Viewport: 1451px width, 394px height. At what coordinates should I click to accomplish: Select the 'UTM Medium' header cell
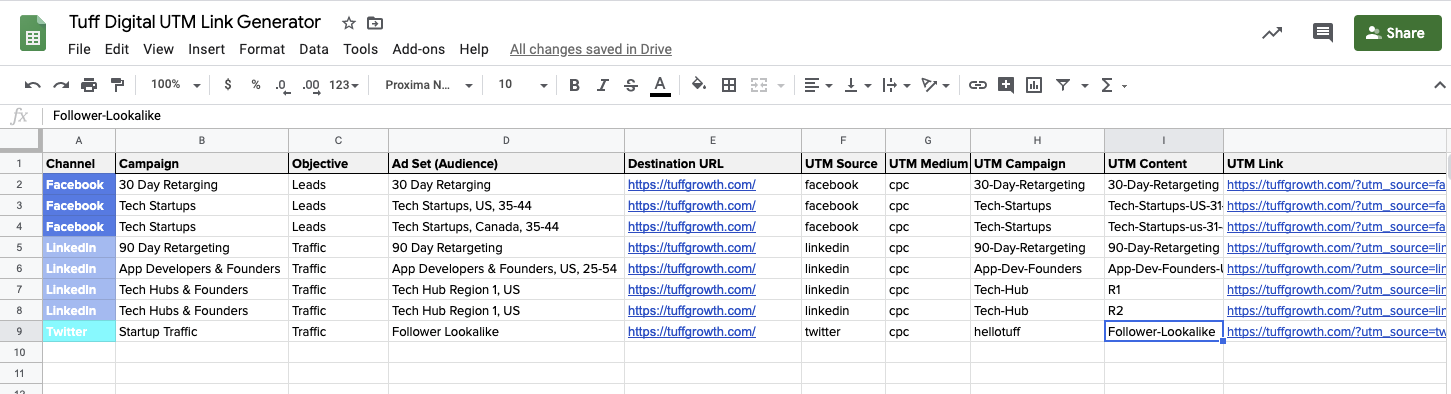click(927, 163)
